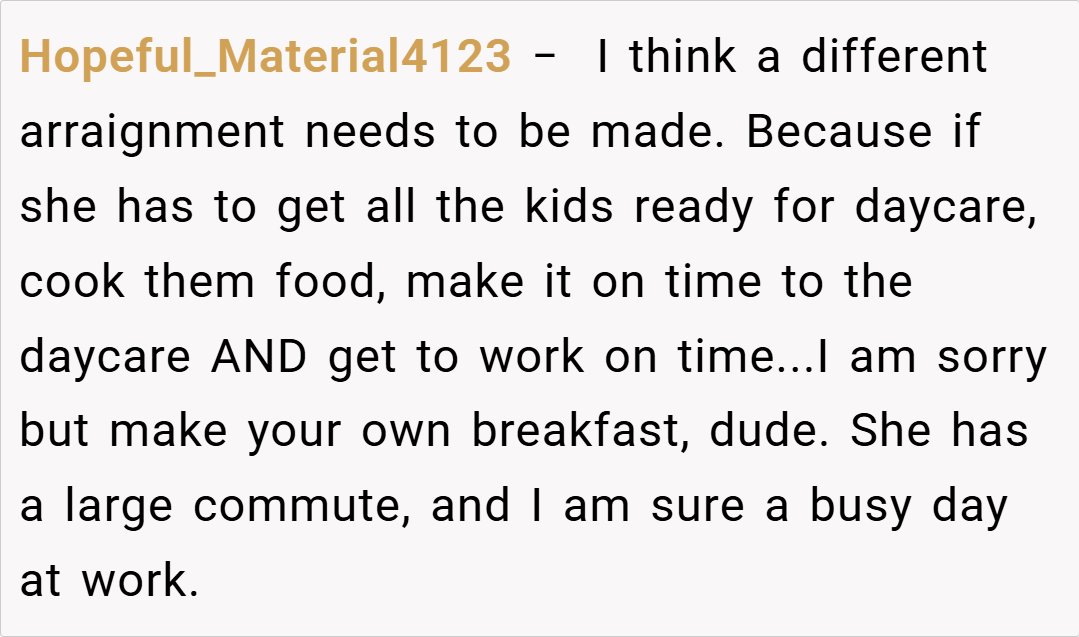Click the word "cook" in the comment

[x=72, y=283]
